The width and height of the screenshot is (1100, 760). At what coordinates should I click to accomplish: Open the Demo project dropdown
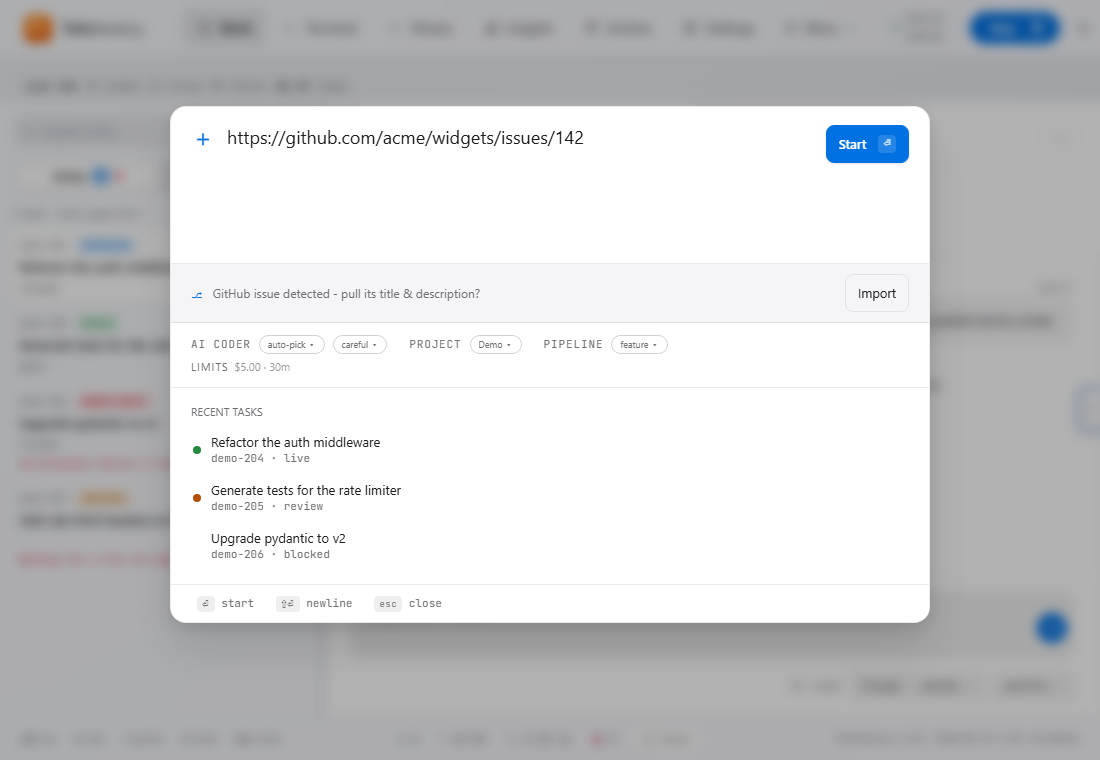coord(495,345)
